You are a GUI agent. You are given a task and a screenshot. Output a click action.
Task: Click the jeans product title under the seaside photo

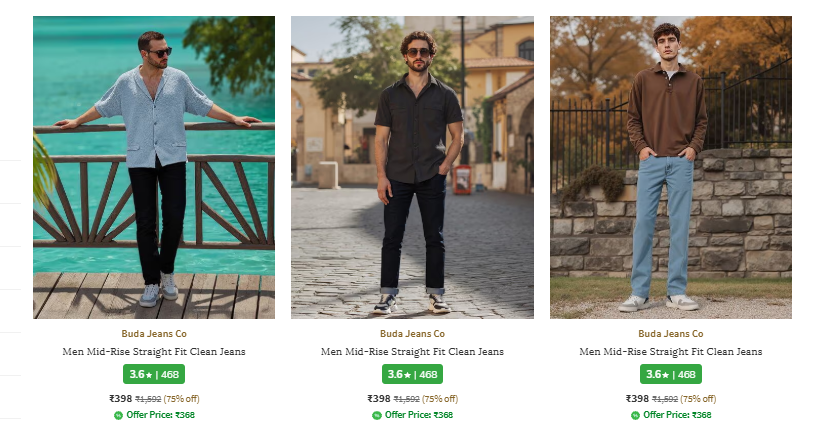coord(154,352)
